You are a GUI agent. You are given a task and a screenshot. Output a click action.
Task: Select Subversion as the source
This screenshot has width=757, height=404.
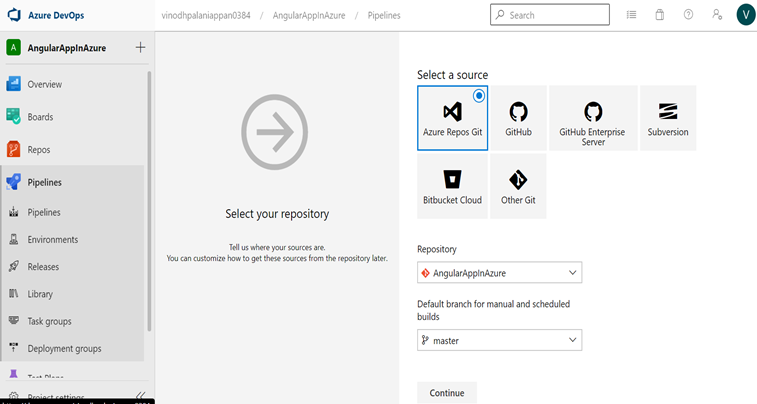pos(667,118)
